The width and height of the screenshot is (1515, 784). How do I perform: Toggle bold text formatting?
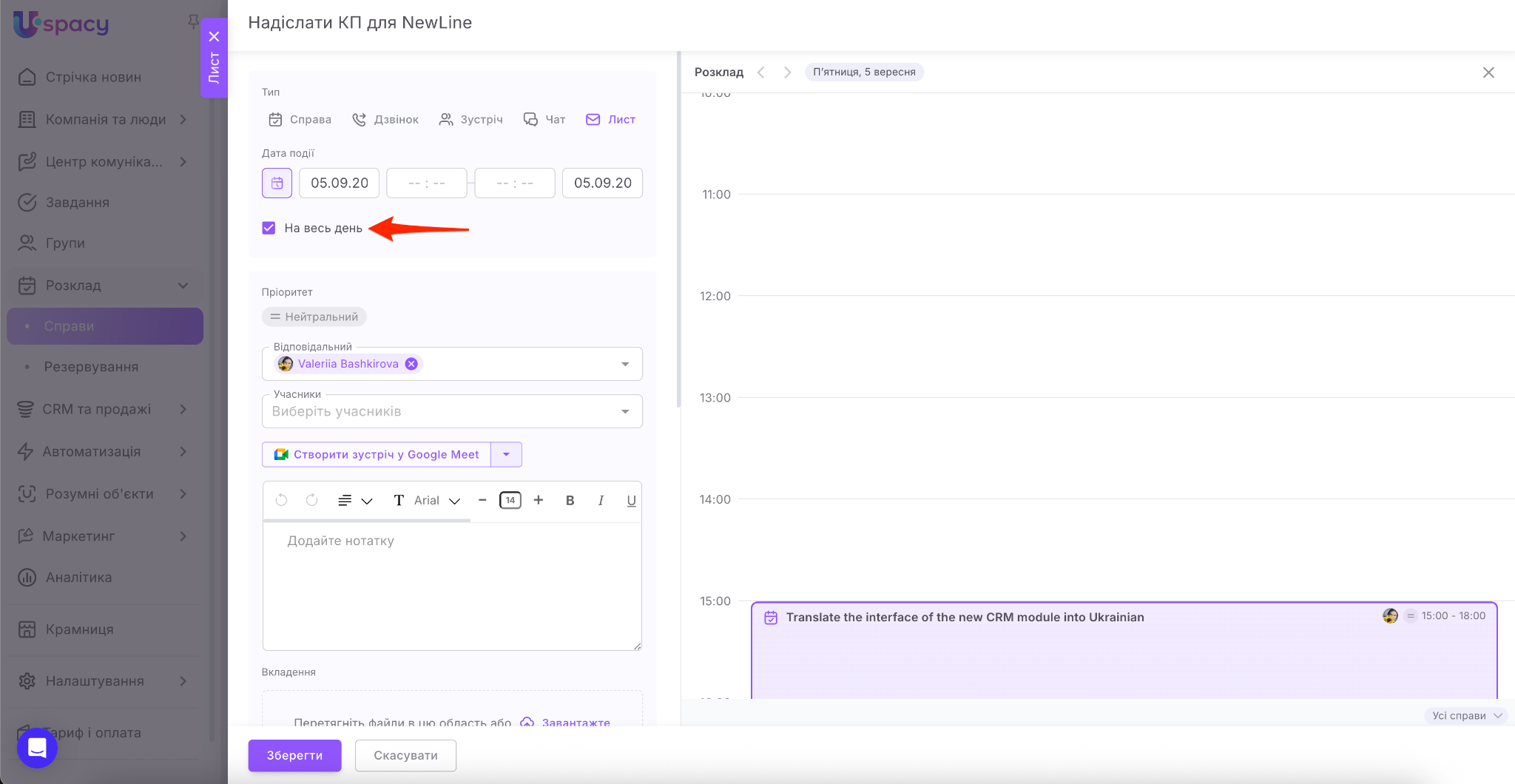pos(570,501)
